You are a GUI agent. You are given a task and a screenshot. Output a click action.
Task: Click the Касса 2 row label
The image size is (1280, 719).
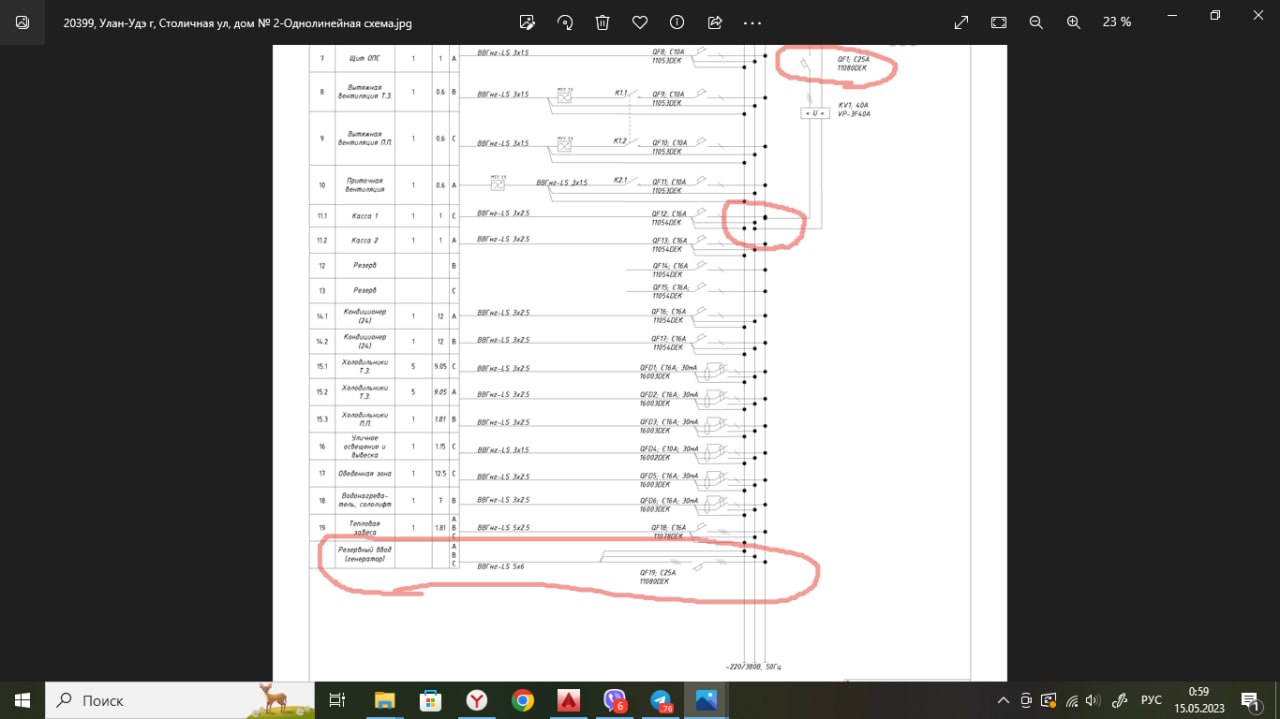click(x=363, y=240)
